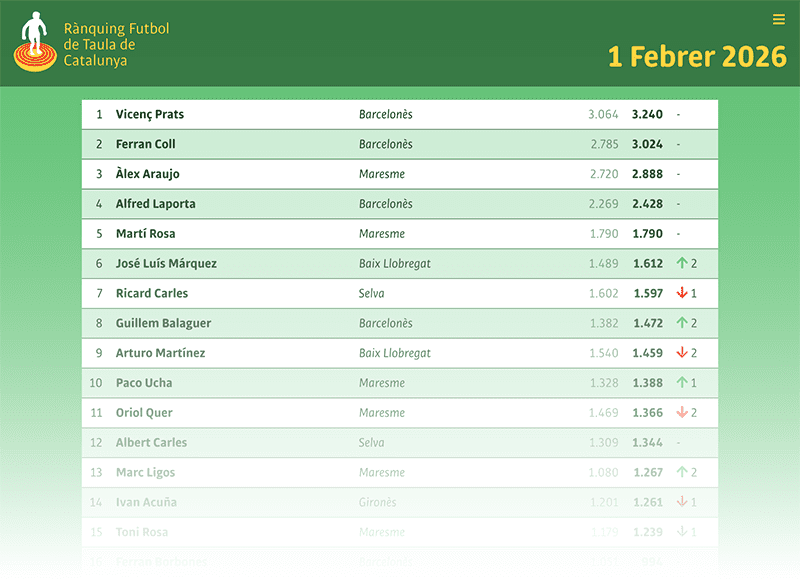The image size is (800, 579).
Task: Click green up arrow beside Guillem Balaguer
Action: tap(682, 324)
